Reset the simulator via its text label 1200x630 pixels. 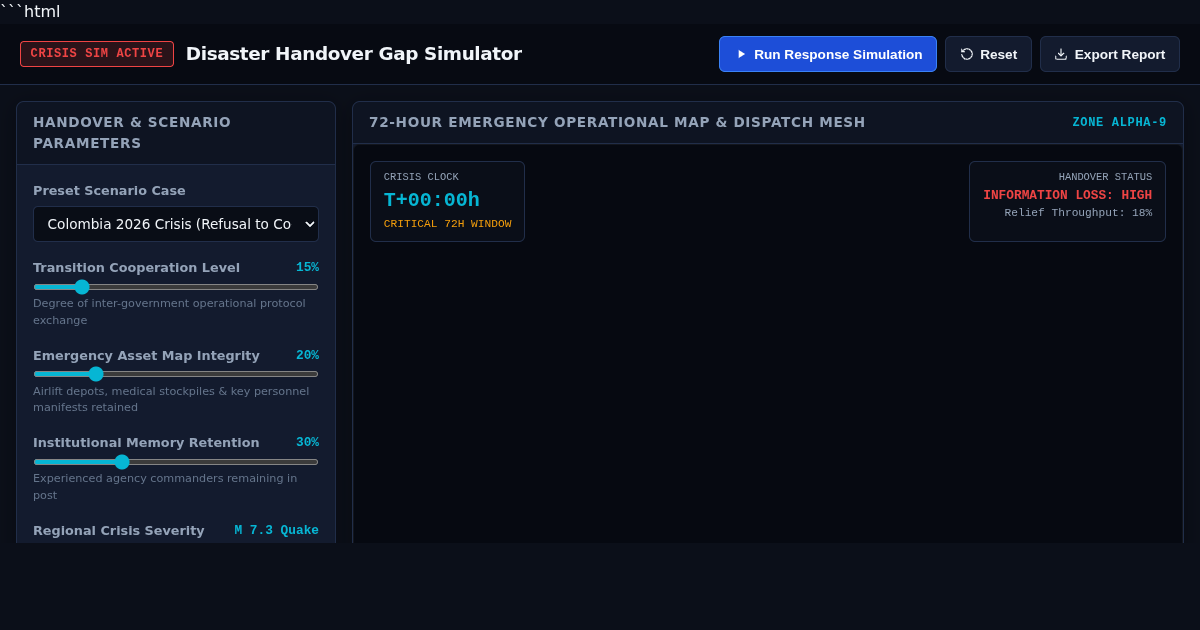tap(998, 54)
